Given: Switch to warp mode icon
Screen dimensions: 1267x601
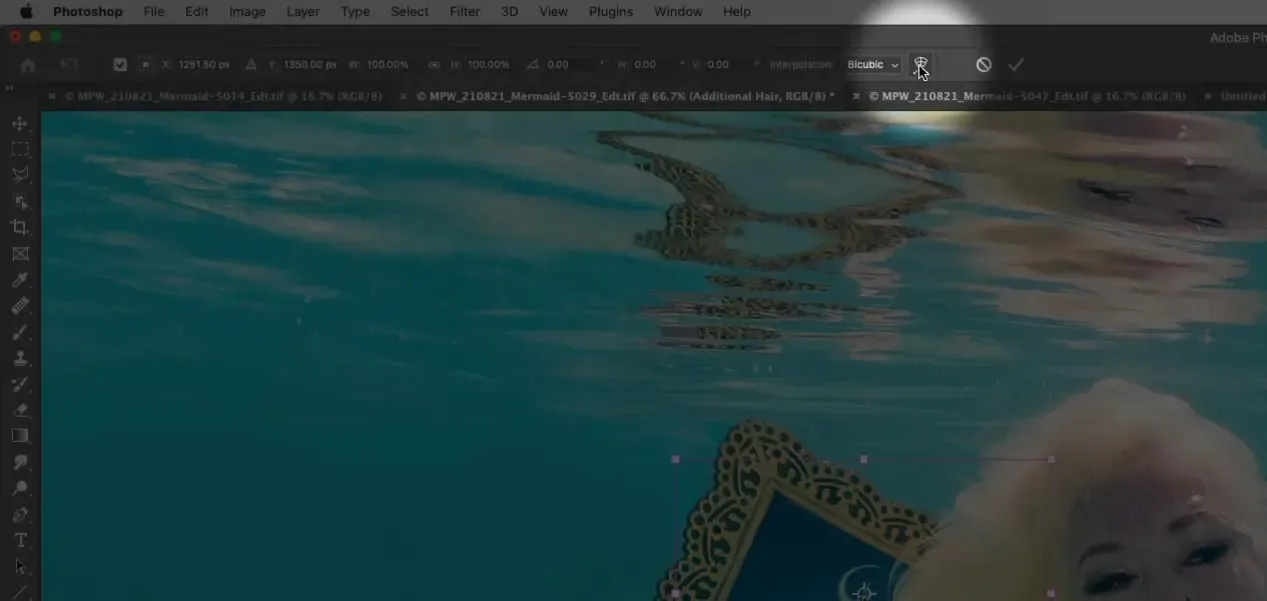Looking at the screenshot, I should click(921, 64).
